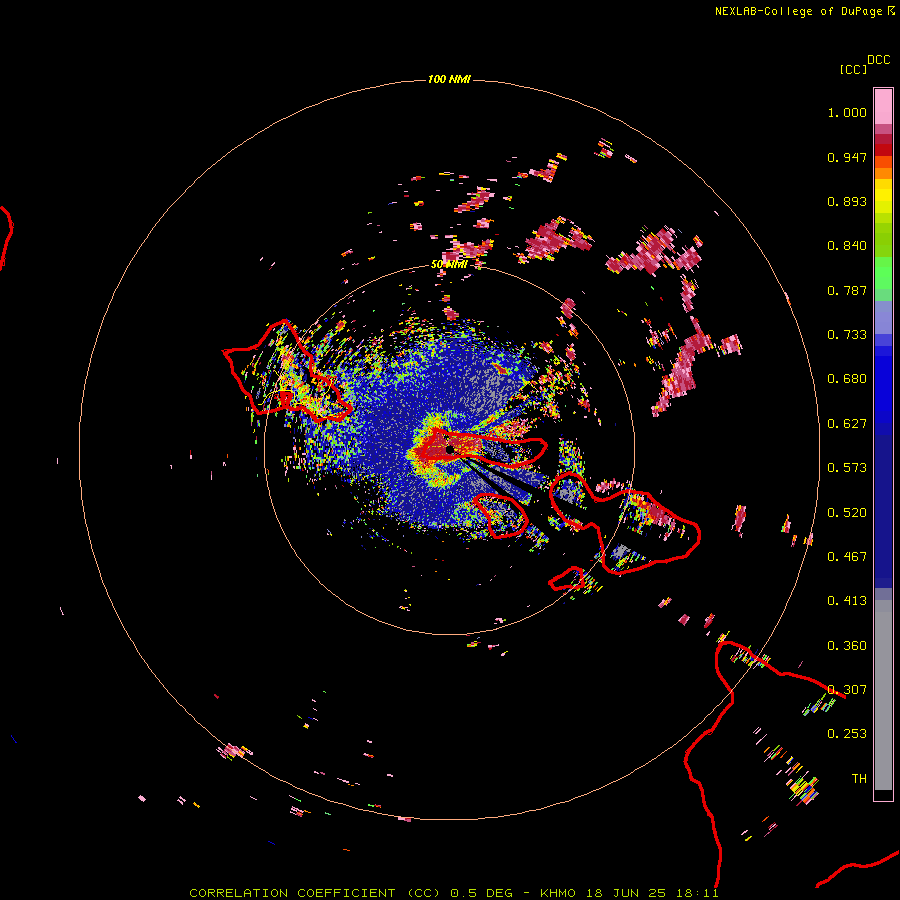Viewport: 900px width, 900px height.
Task: Click the 0.680 scale value
Action: (x=847, y=379)
